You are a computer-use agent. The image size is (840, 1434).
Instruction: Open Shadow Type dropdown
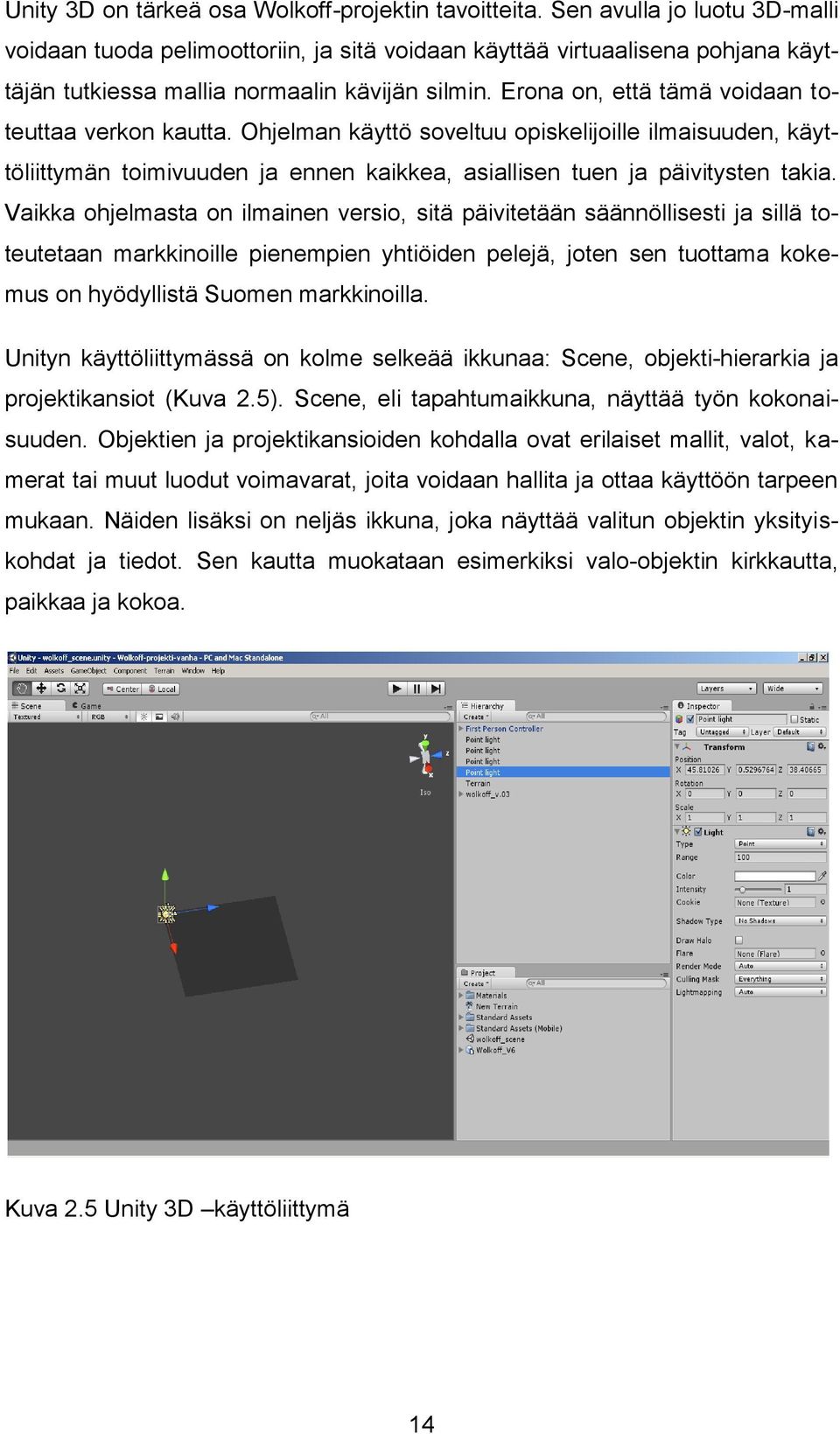tap(780, 921)
